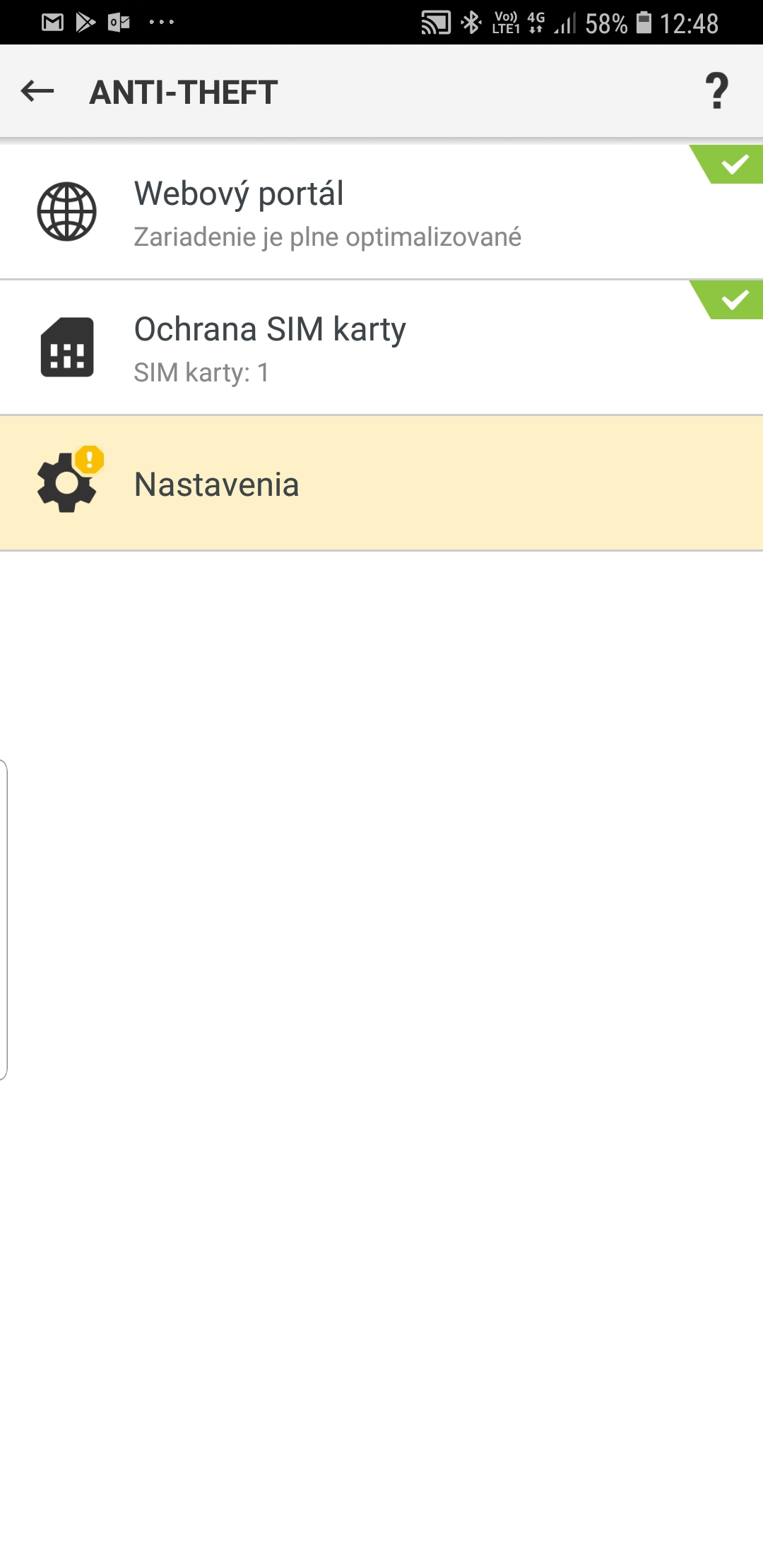Tap the green checkmark on Webový portál

coord(733,164)
